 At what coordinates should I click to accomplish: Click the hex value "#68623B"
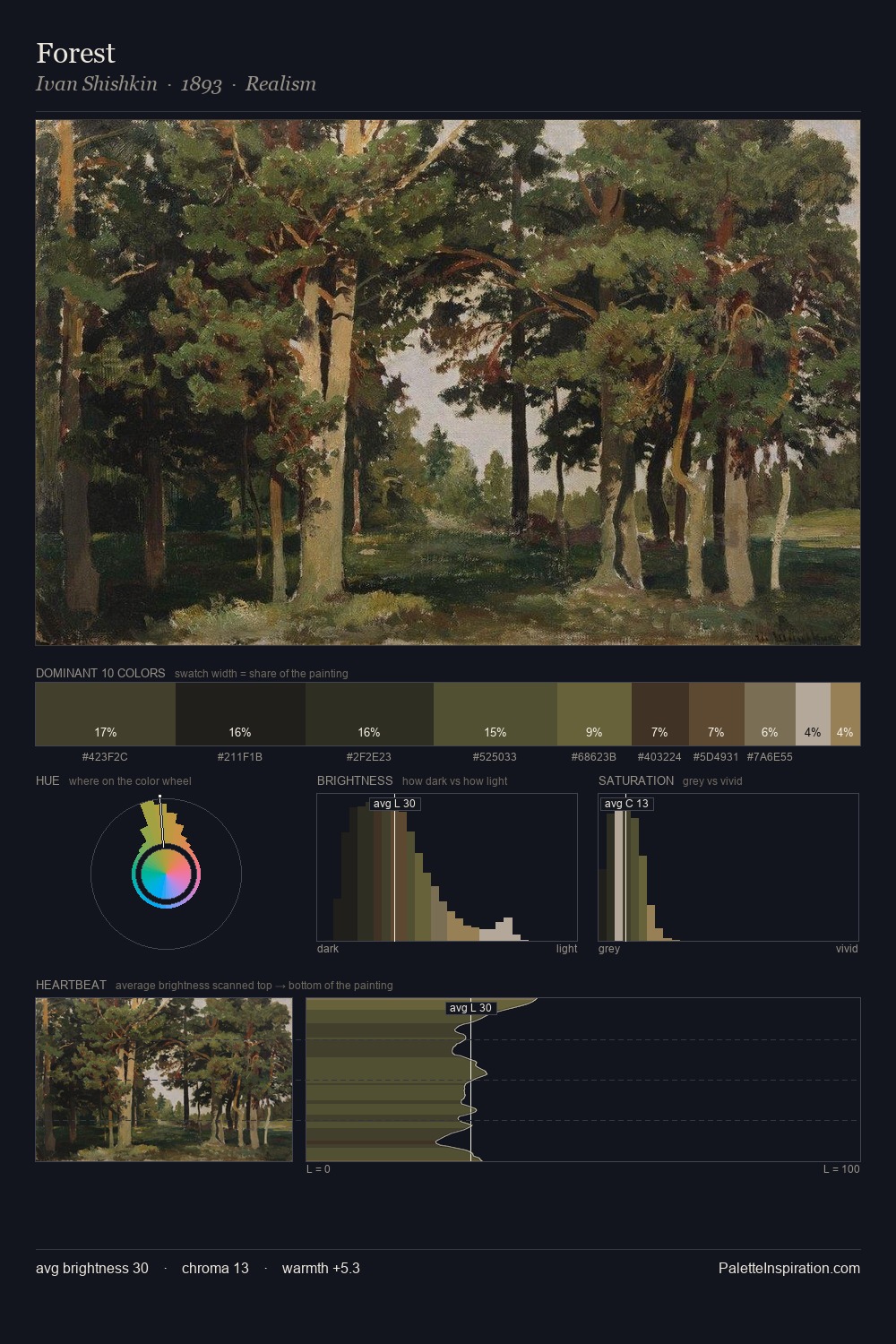pos(594,757)
